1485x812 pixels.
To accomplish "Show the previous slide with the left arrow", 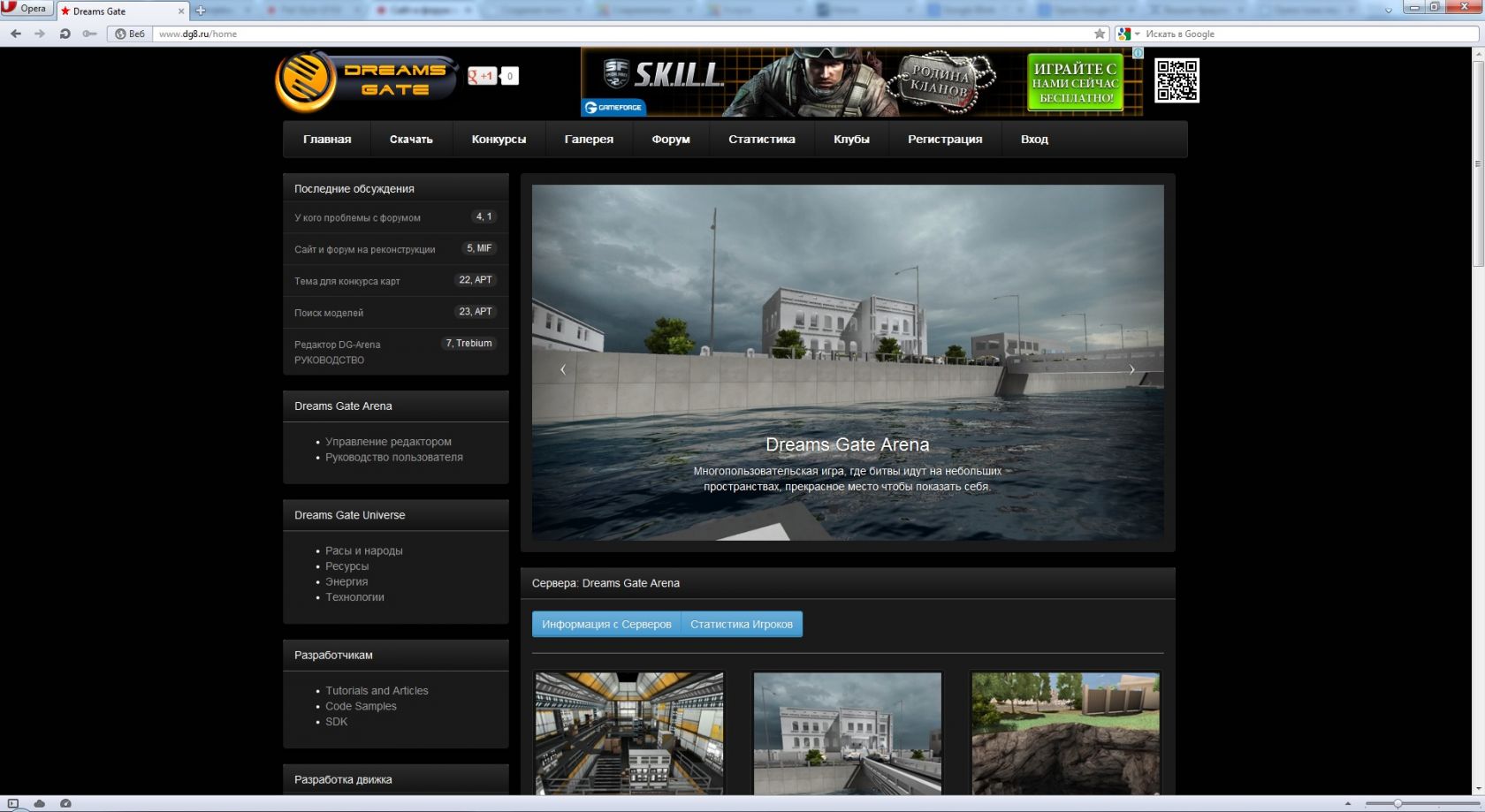I will [563, 370].
